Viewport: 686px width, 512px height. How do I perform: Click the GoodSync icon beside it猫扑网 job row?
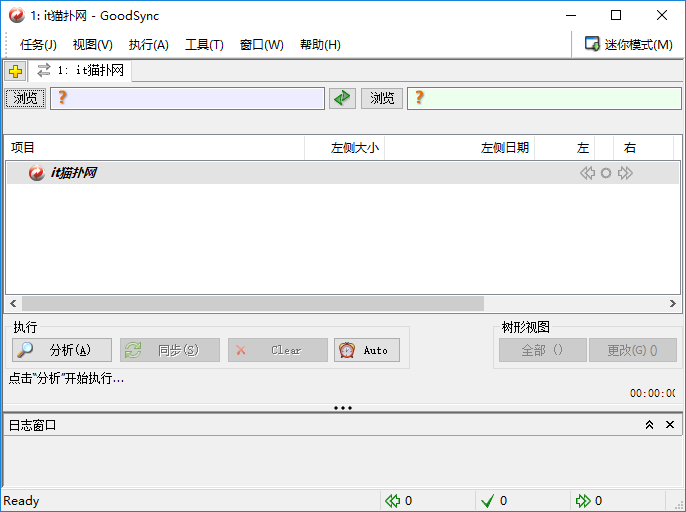(36, 173)
